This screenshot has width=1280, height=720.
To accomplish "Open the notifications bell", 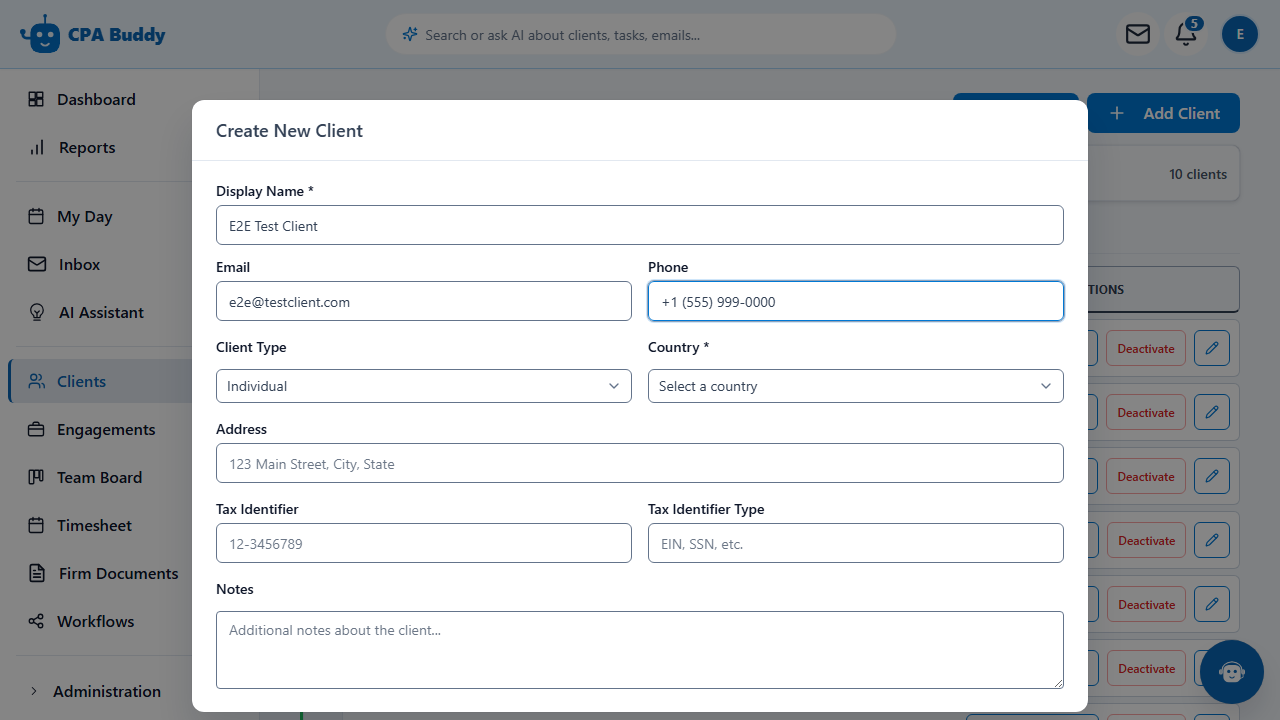I will [1186, 34].
